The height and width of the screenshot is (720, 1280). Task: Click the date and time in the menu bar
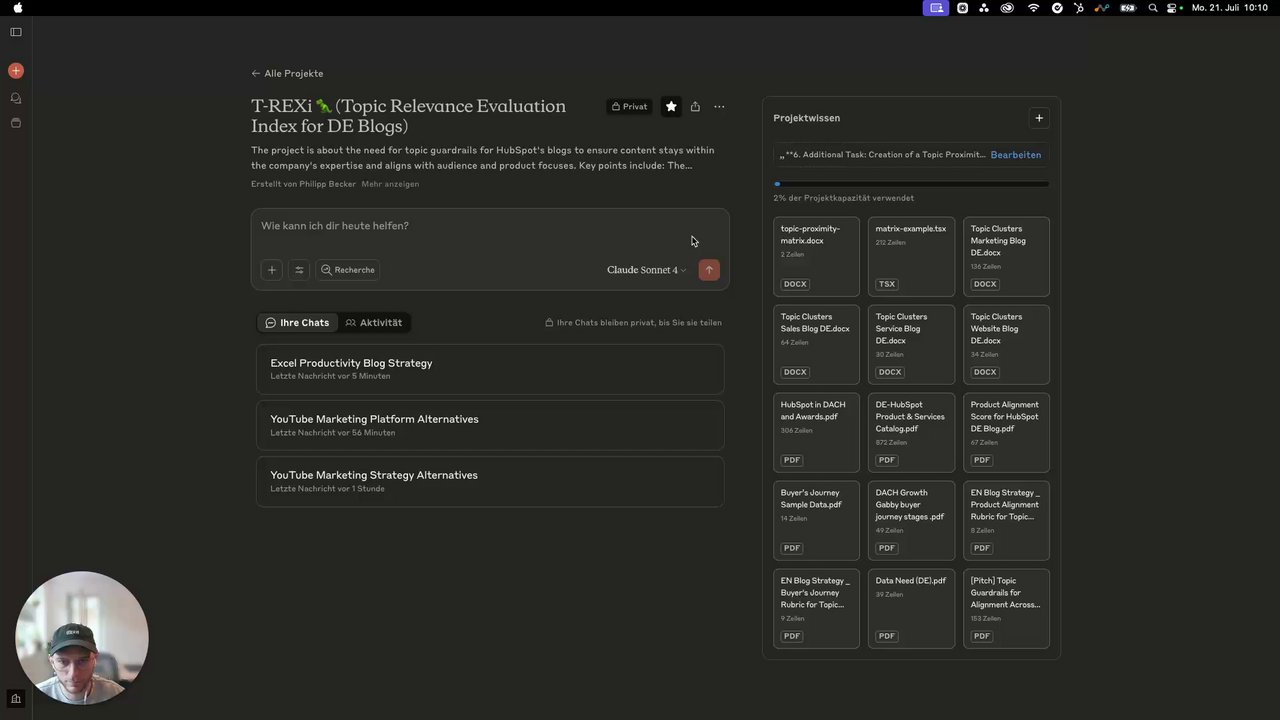pos(1230,8)
